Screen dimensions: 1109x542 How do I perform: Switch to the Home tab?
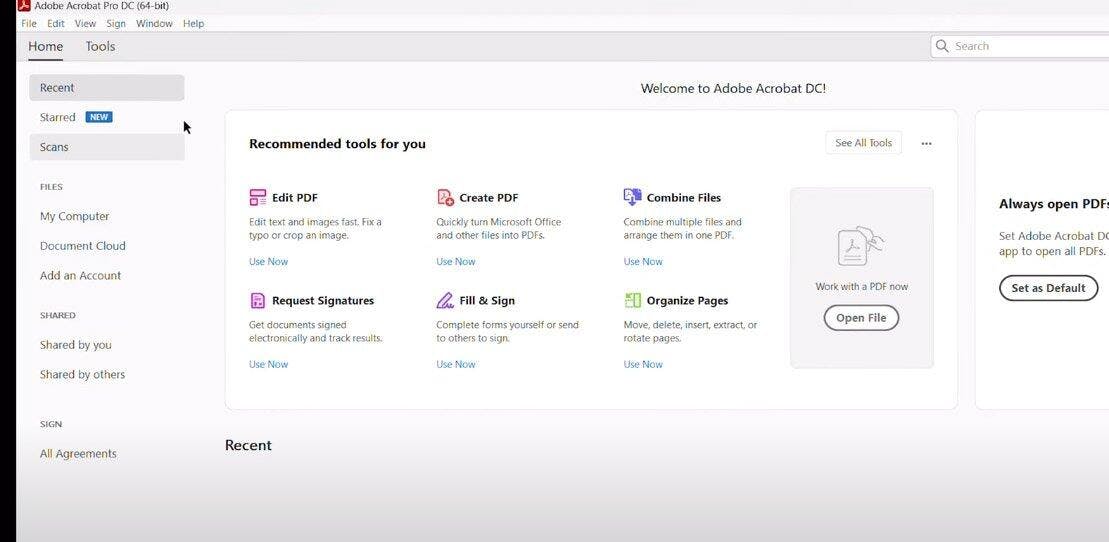(x=45, y=47)
